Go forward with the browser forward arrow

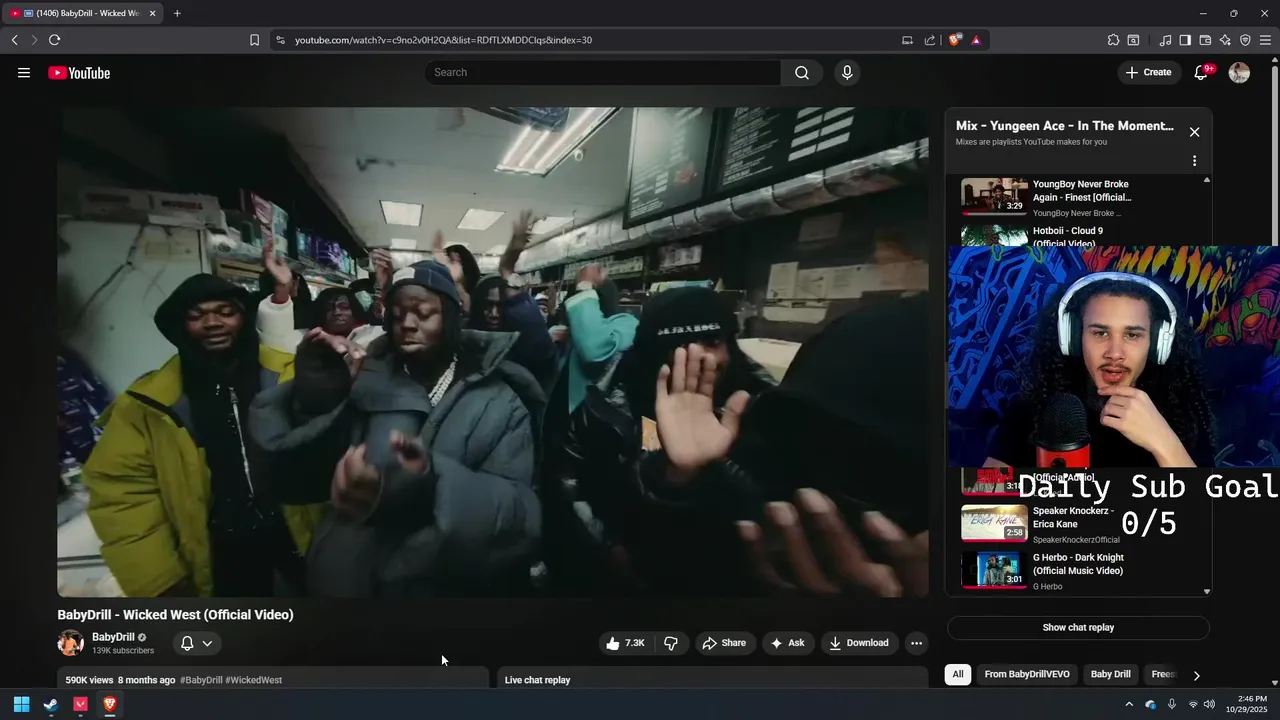tap(34, 40)
